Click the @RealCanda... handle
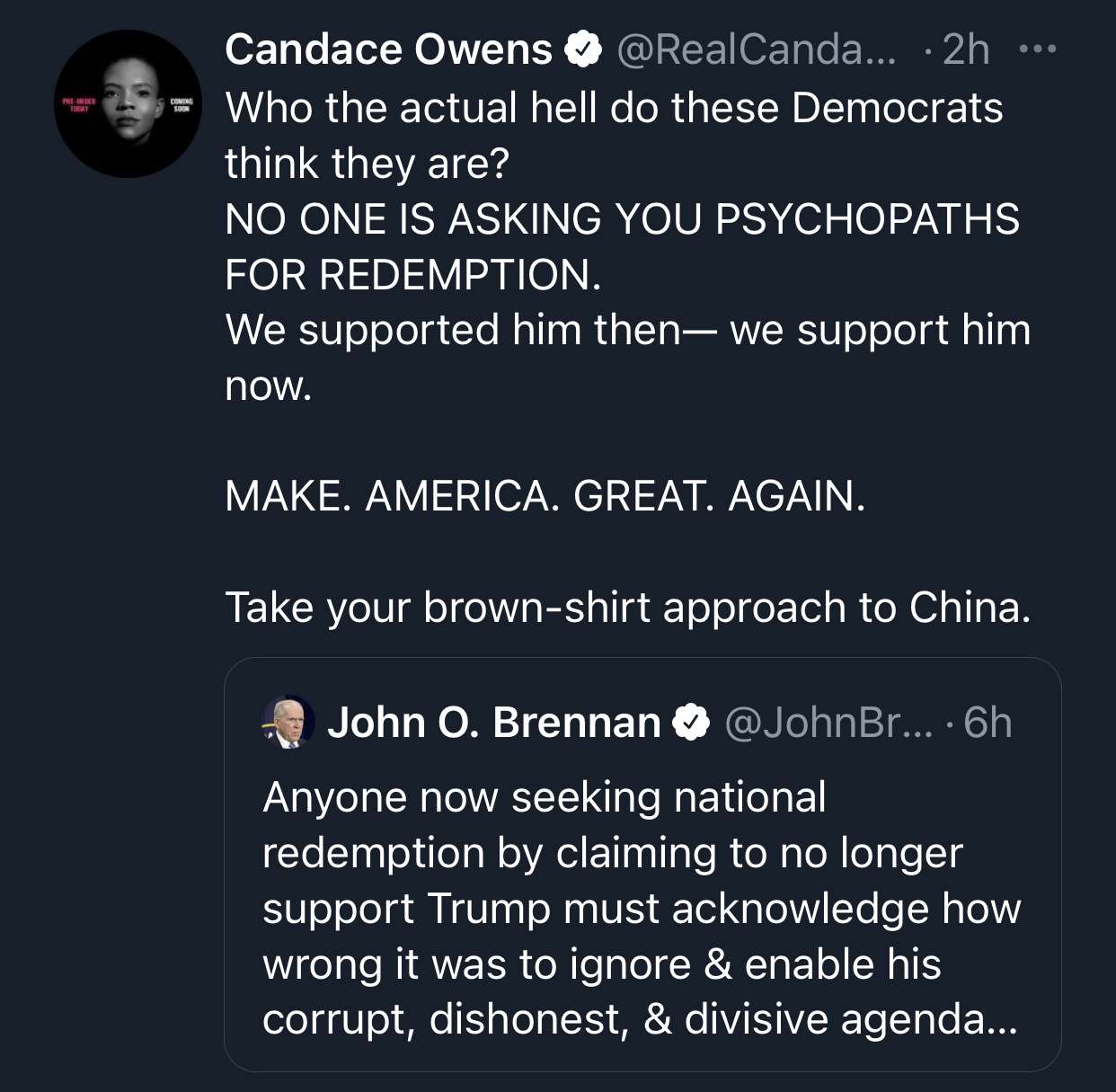The width and height of the screenshot is (1116, 1092). (x=755, y=49)
